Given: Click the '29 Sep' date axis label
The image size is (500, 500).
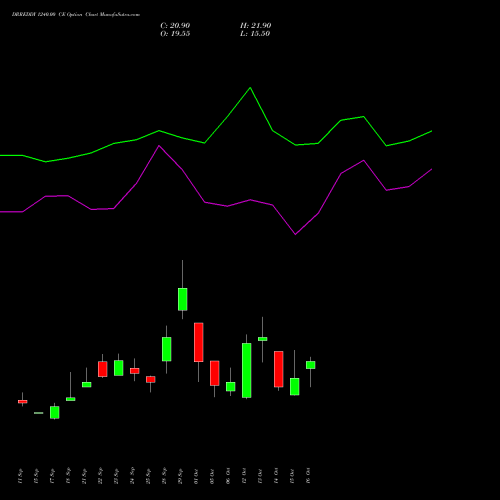Looking at the screenshot, I should click(x=180, y=476).
